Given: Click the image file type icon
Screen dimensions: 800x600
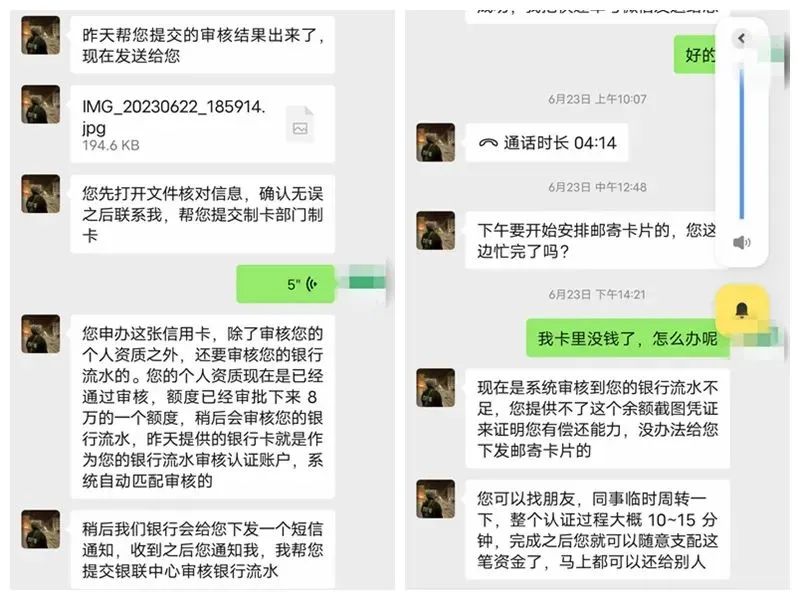Looking at the screenshot, I should coord(300,124).
